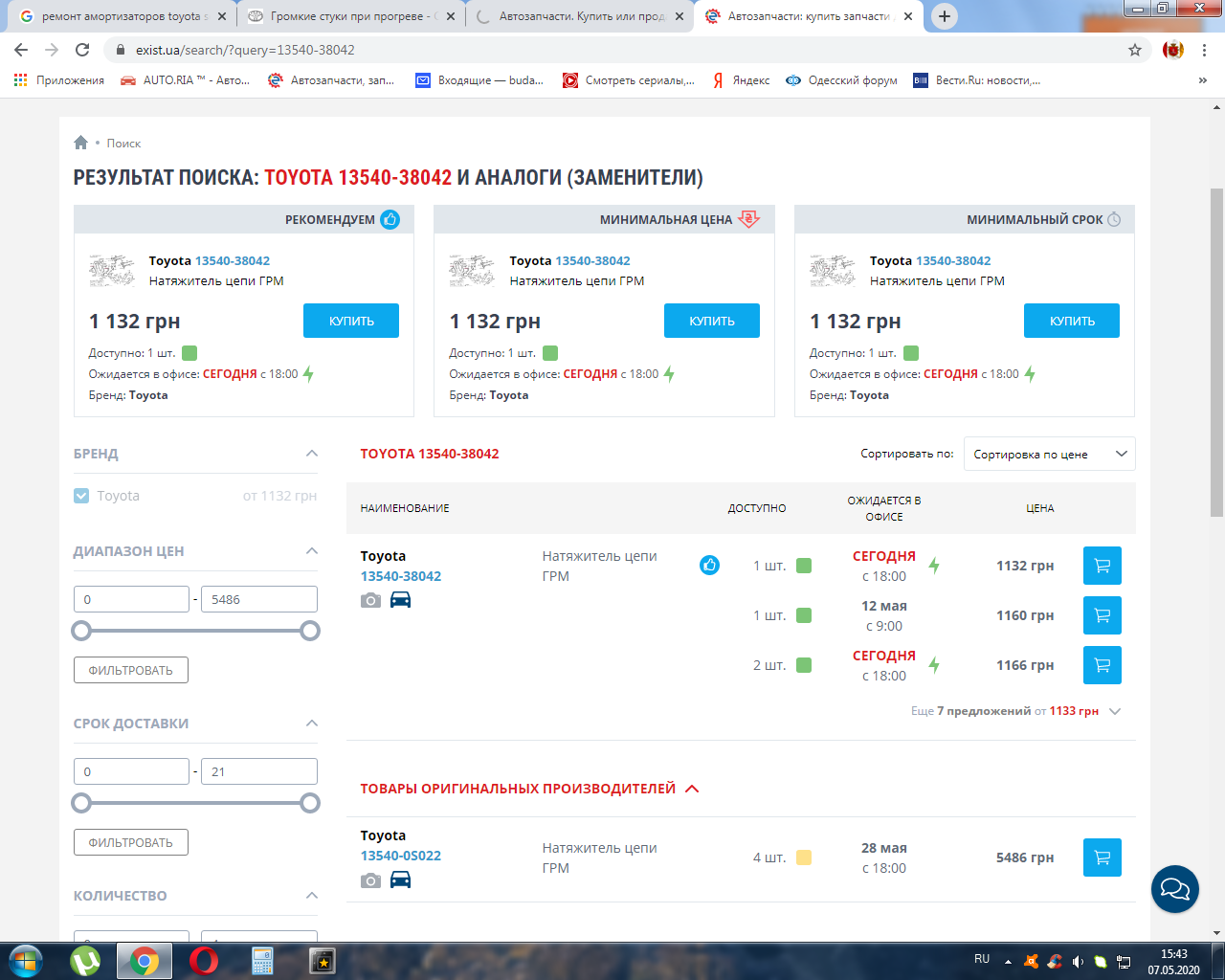Add the 1160 грн offer to cart

[x=1102, y=615]
